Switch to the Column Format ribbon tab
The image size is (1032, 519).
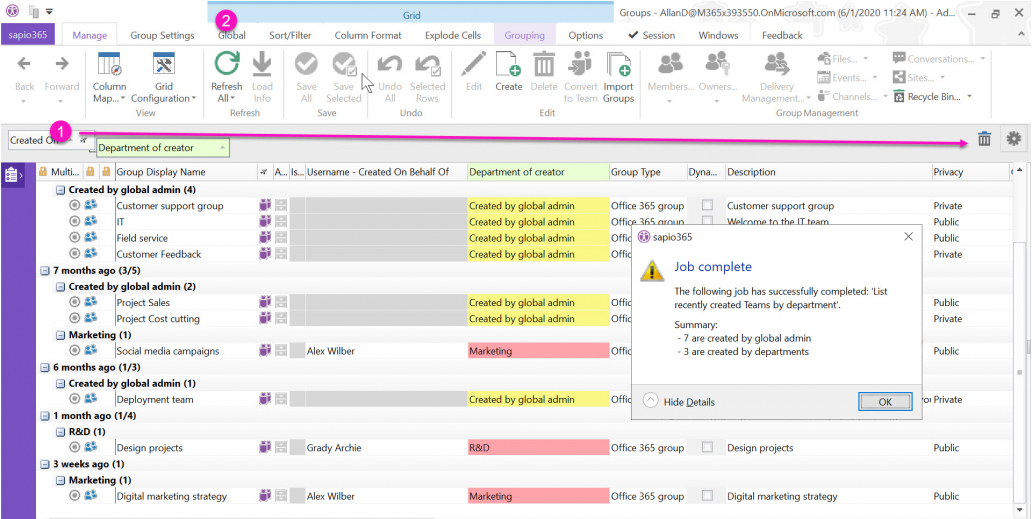[x=368, y=36]
